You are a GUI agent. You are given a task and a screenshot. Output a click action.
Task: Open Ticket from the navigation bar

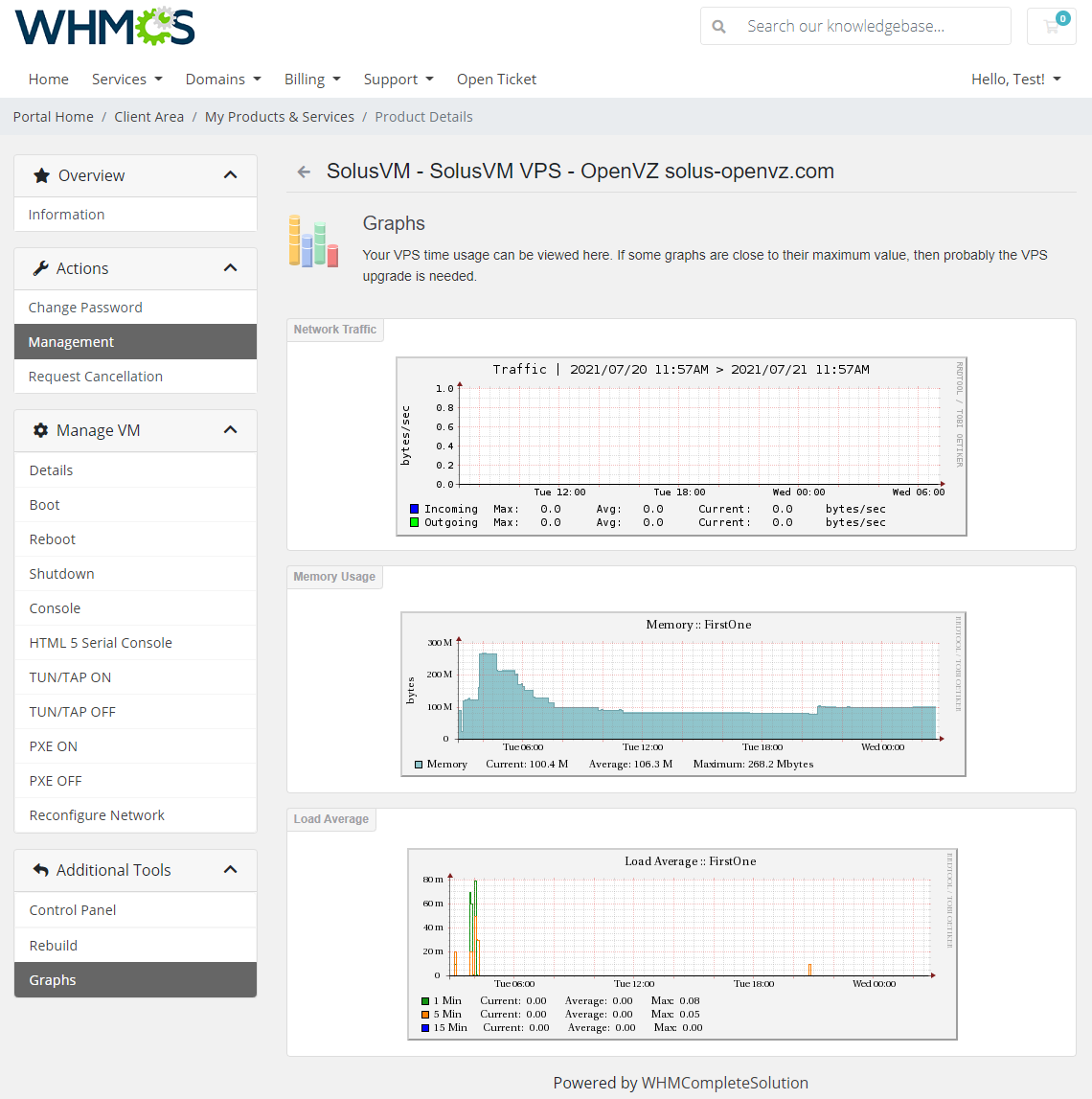496,79
